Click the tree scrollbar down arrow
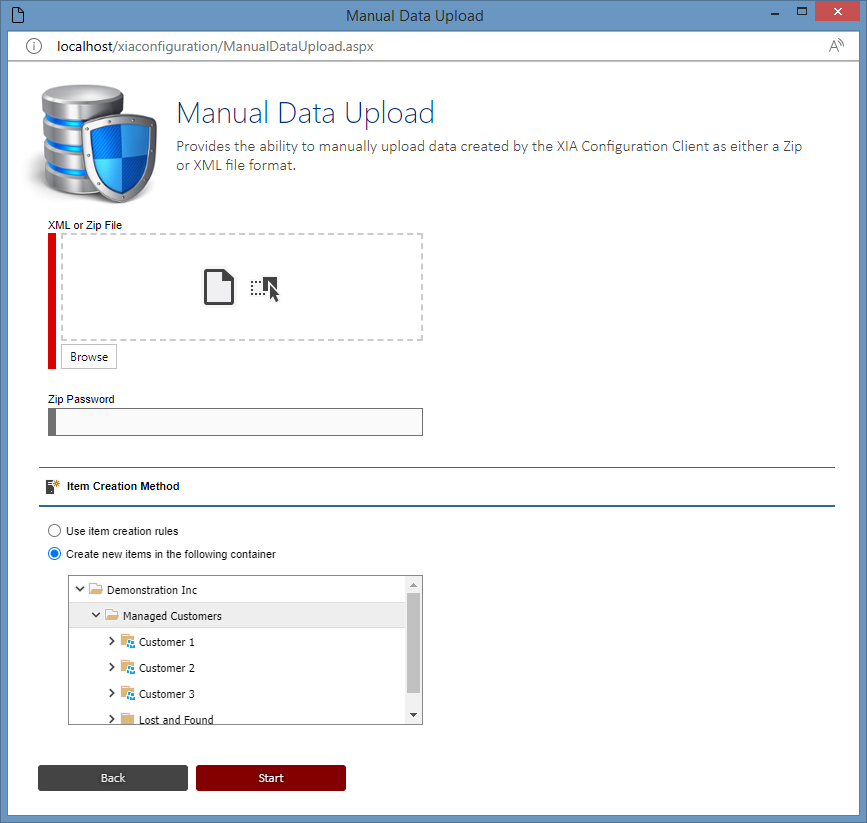Image resolution: width=867 pixels, height=823 pixels. pos(414,715)
